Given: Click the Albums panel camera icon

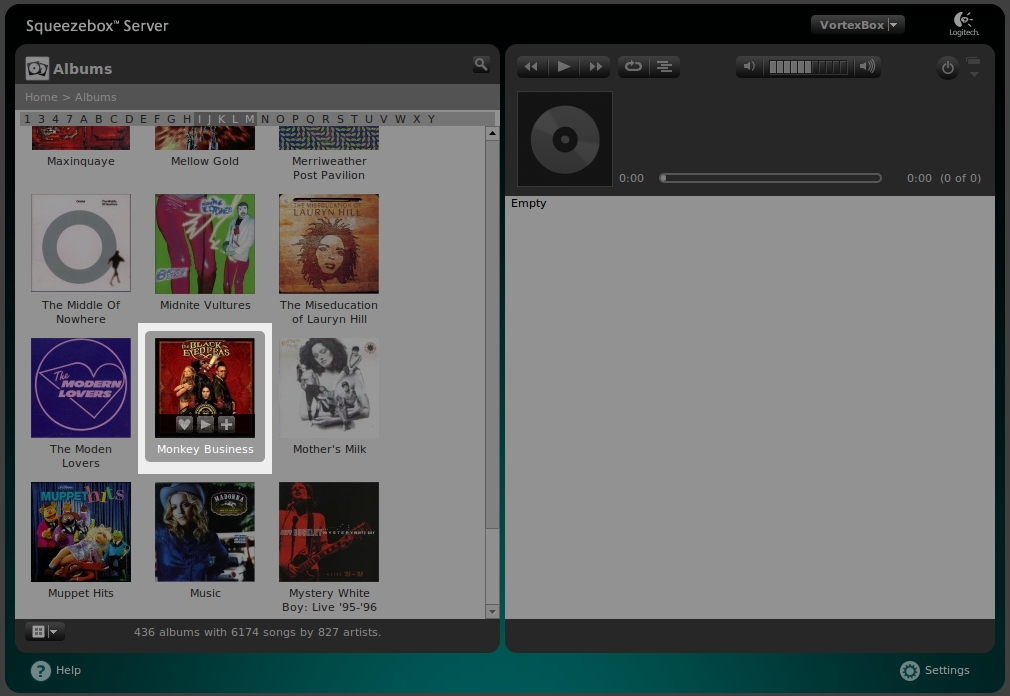Looking at the screenshot, I should pyautogui.click(x=37, y=68).
